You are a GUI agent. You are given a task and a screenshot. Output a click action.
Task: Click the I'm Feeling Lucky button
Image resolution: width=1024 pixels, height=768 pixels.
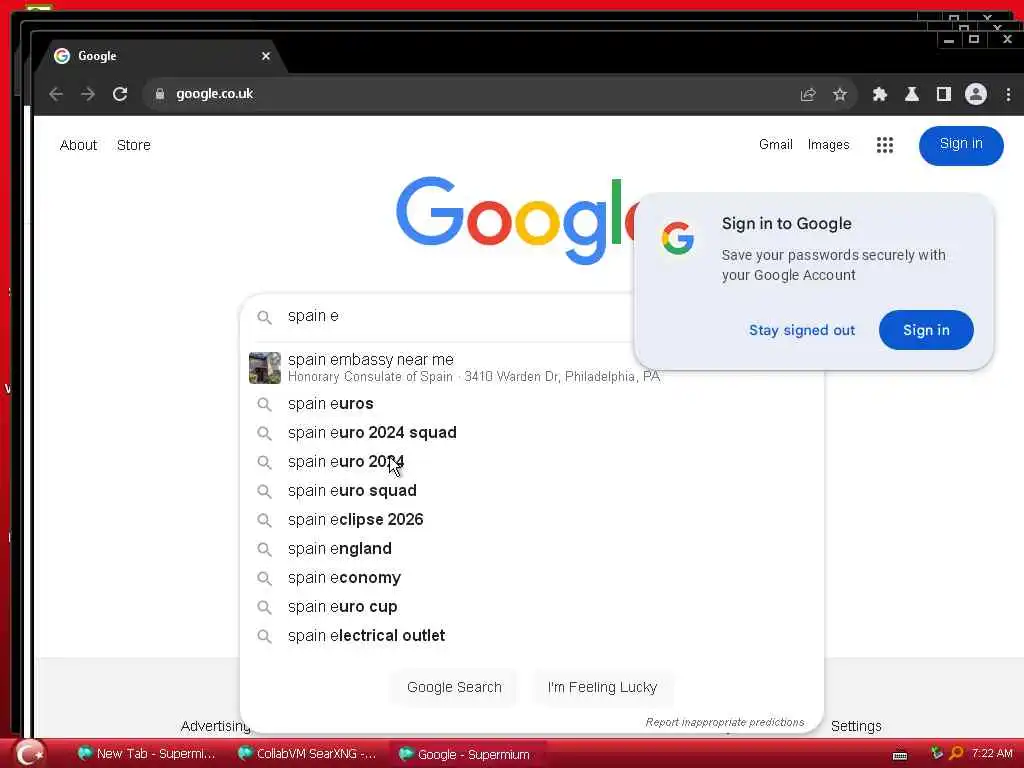point(602,688)
